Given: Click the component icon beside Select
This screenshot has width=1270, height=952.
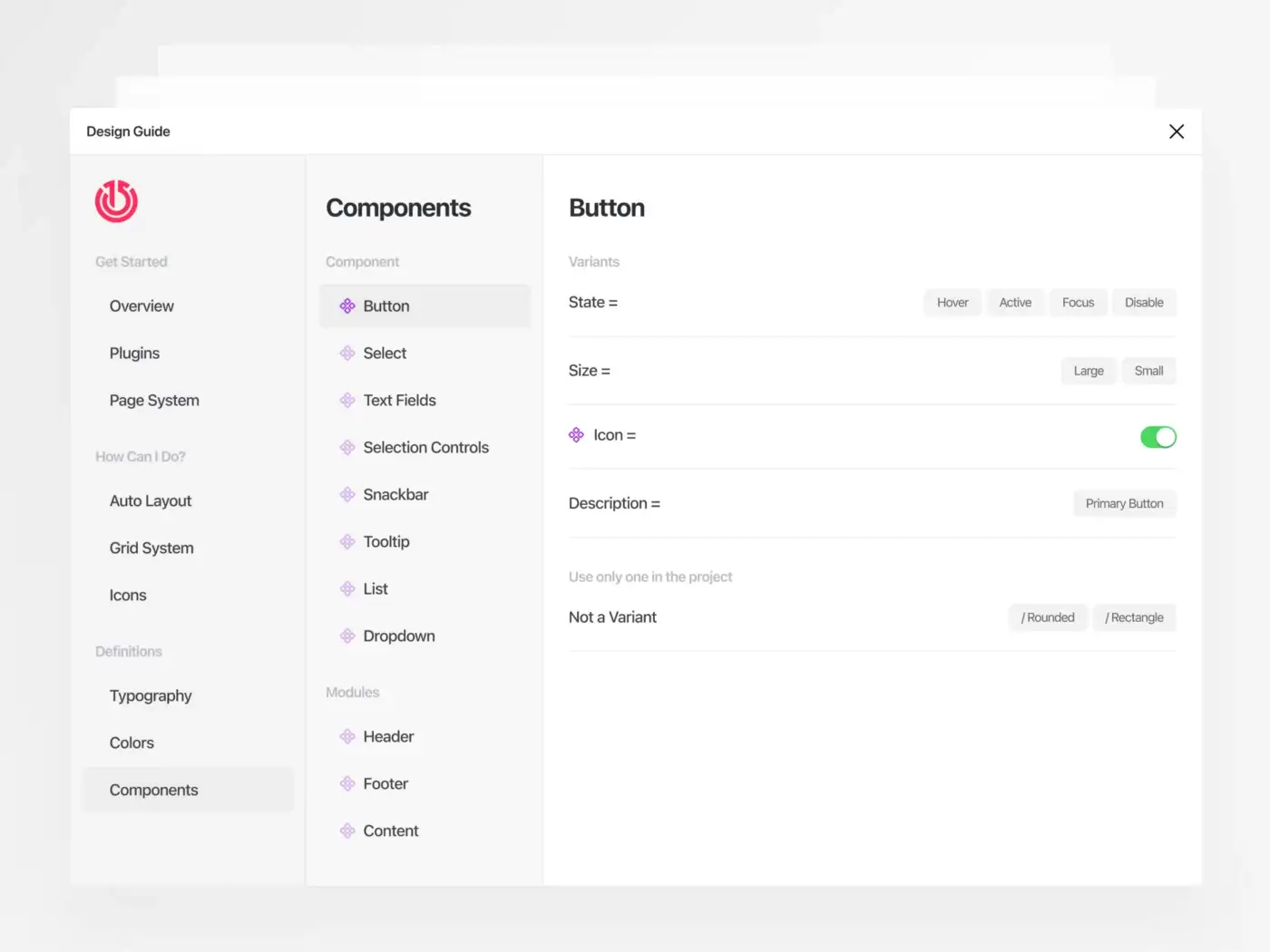Looking at the screenshot, I should tap(347, 354).
